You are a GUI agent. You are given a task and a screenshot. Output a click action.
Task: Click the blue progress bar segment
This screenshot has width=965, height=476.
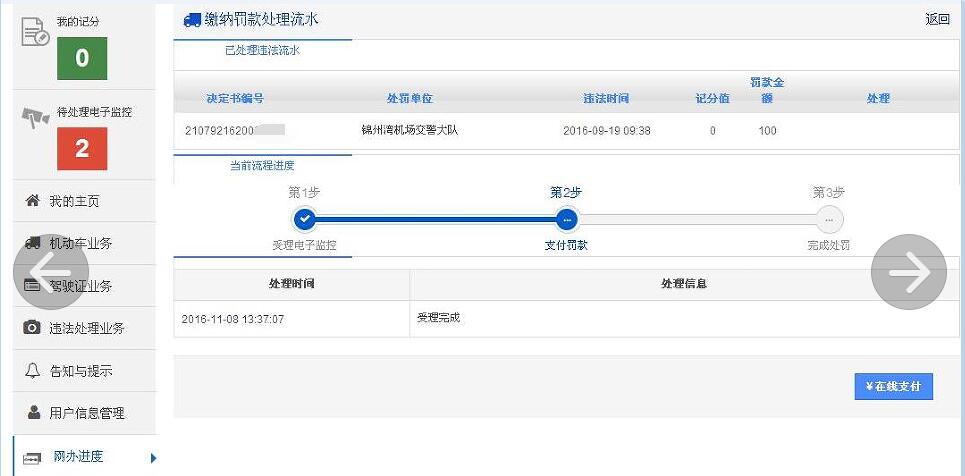coord(436,219)
